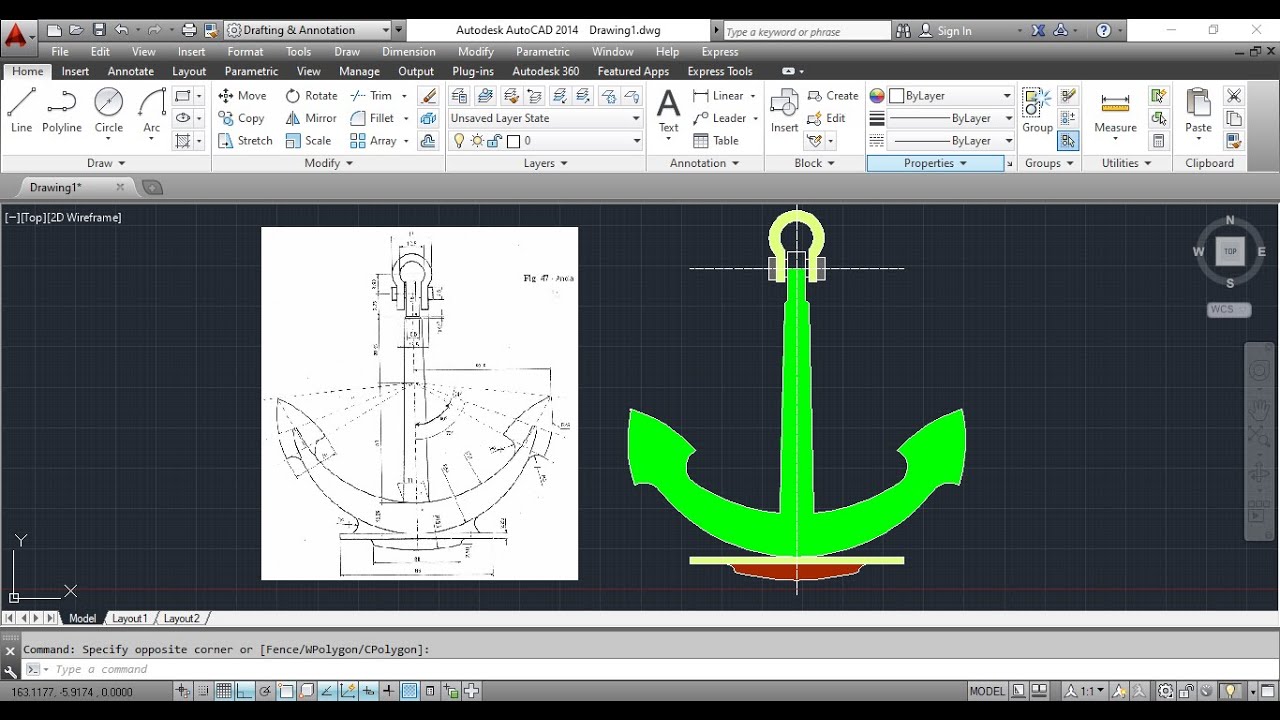Click the Fillet tool
Image resolution: width=1280 pixels, height=720 pixels.
click(x=372, y=118)
